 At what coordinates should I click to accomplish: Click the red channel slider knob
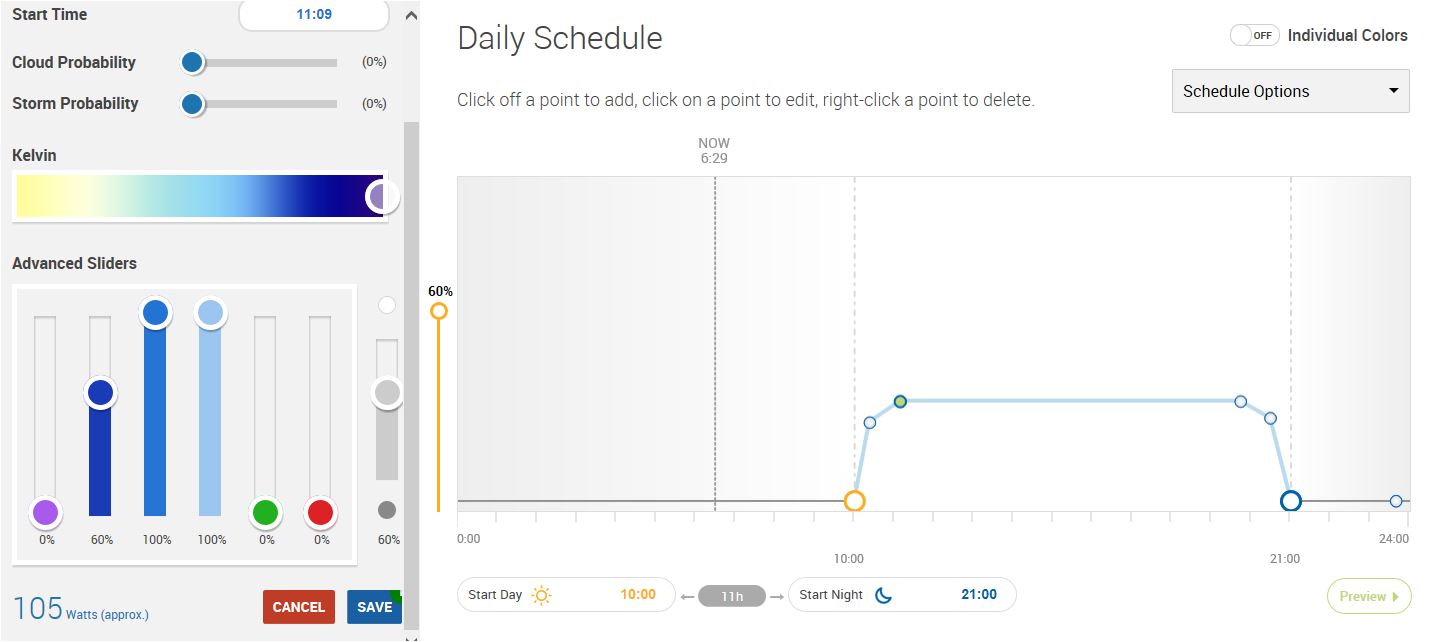[320, 513]
